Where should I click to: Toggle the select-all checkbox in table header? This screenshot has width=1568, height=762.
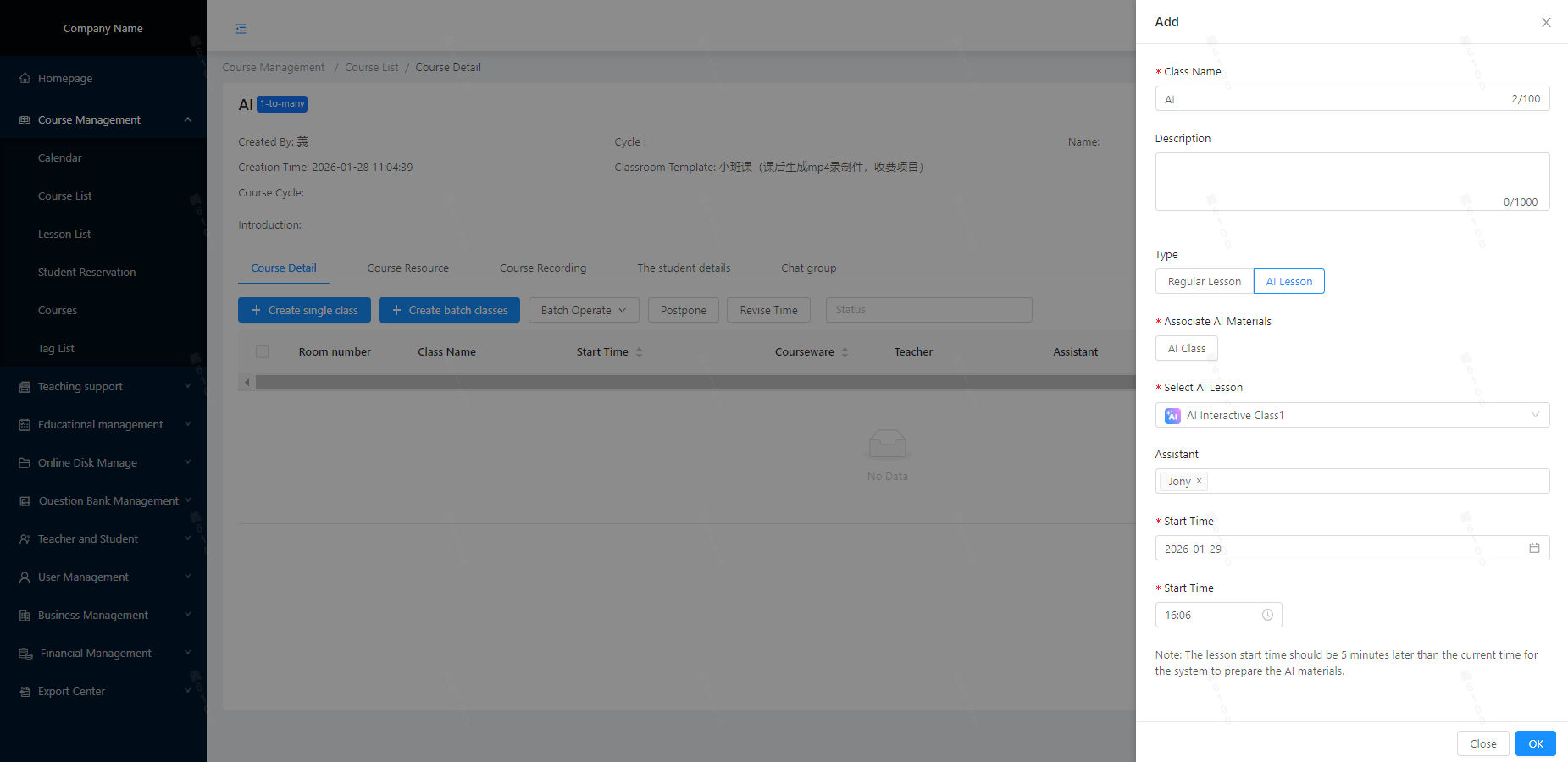pos(263,352)
